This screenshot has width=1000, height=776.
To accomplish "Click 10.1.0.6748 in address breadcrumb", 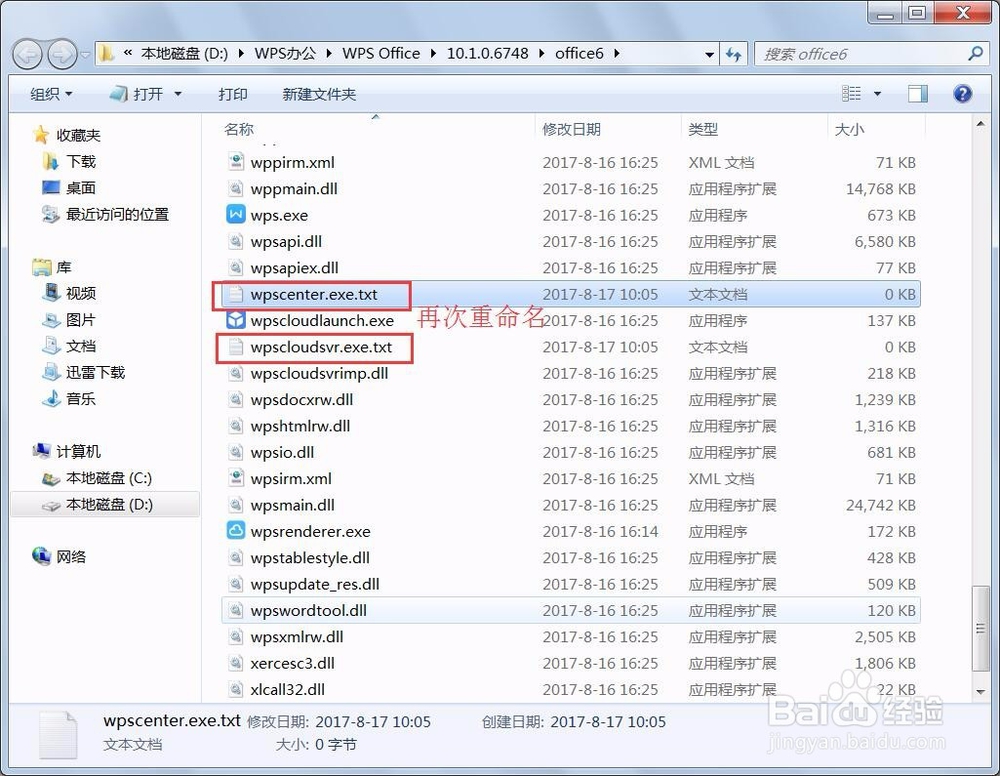I will point(487,54).
